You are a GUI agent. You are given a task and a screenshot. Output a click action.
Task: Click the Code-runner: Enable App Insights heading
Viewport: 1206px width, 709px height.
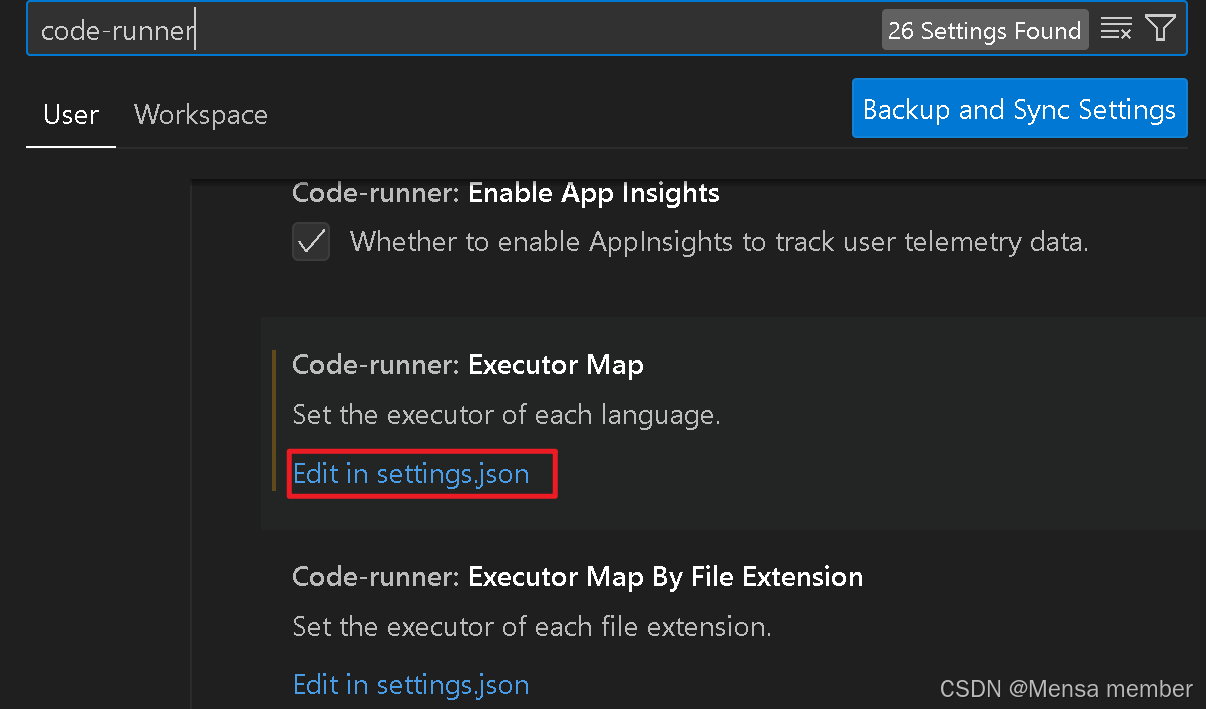click(x=505, y=192)
